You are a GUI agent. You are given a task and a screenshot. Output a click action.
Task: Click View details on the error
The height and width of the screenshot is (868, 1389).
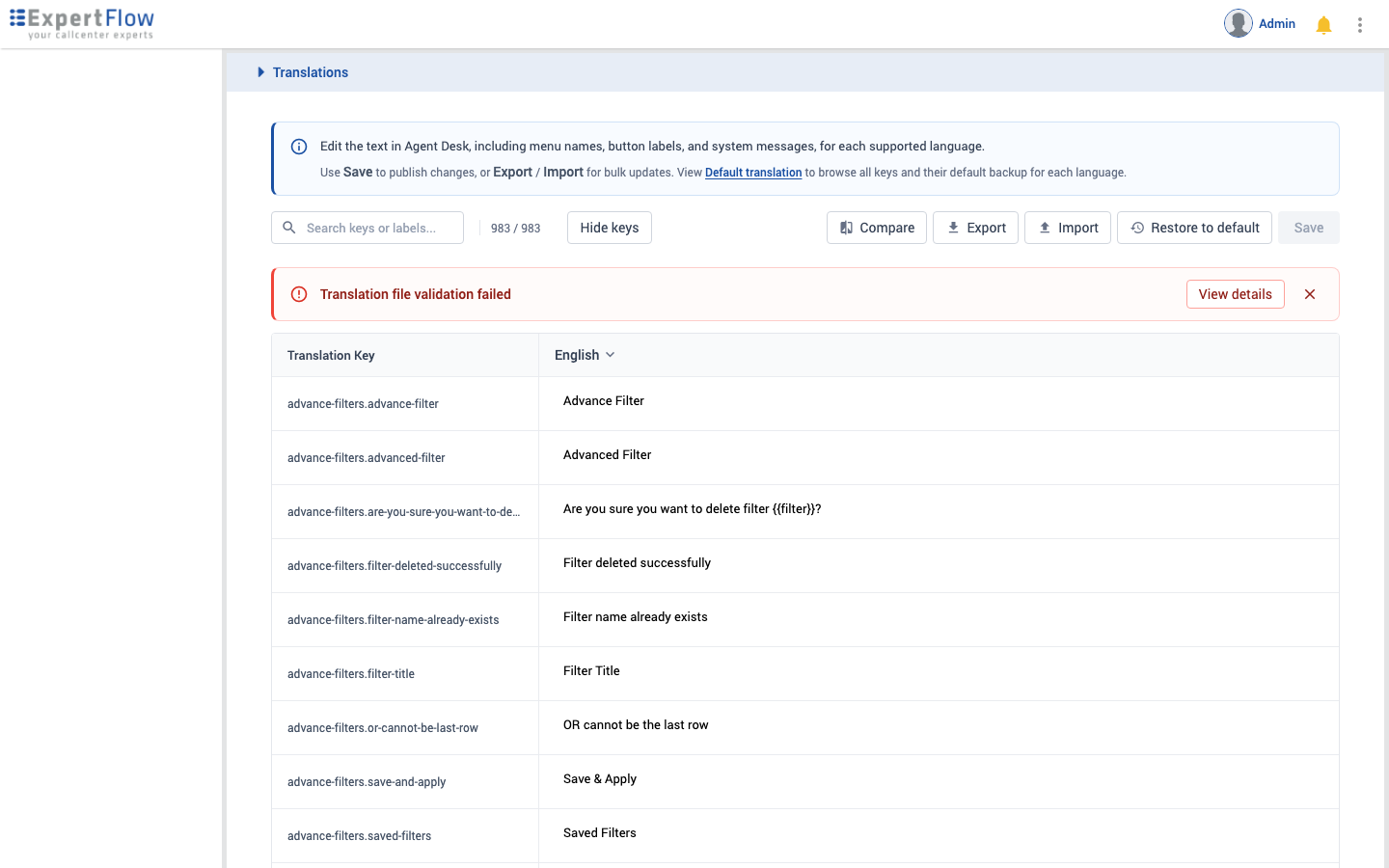pyautogui.click(x=1236, y=294)
